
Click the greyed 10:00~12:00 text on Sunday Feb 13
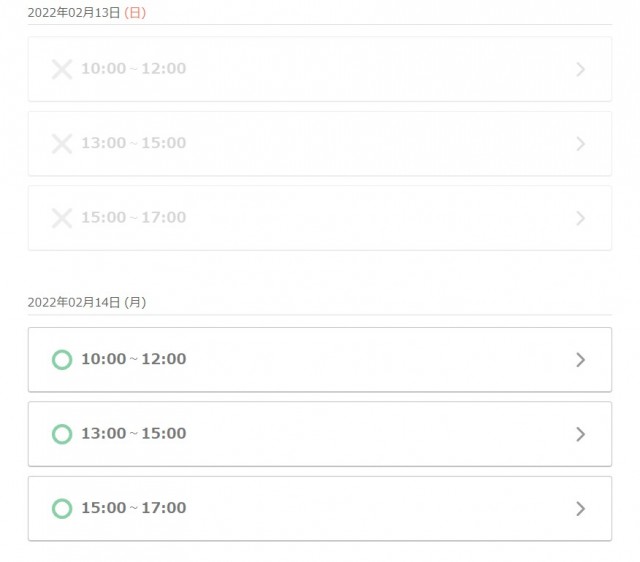133,69
